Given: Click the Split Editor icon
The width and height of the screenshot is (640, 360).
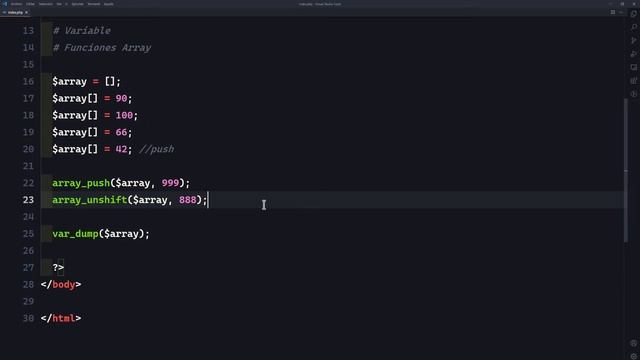Looking at the screenshot, I should 613,12.
